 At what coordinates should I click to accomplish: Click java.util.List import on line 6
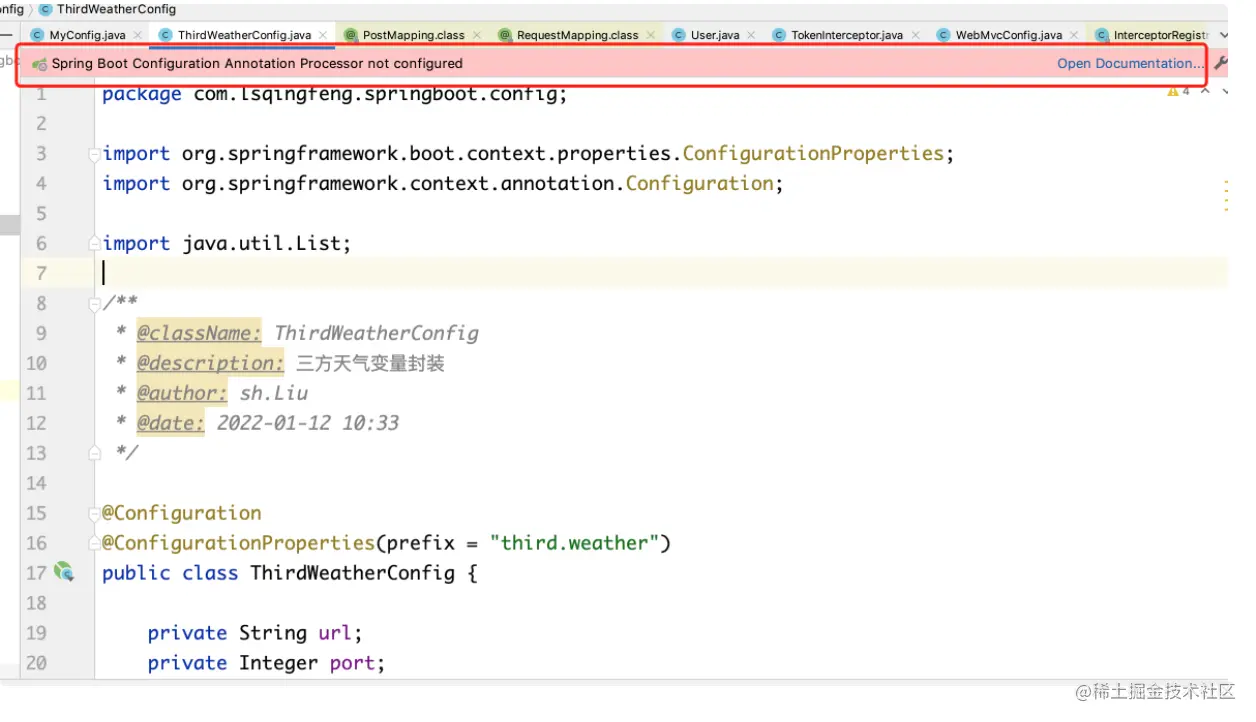[264, 243]
